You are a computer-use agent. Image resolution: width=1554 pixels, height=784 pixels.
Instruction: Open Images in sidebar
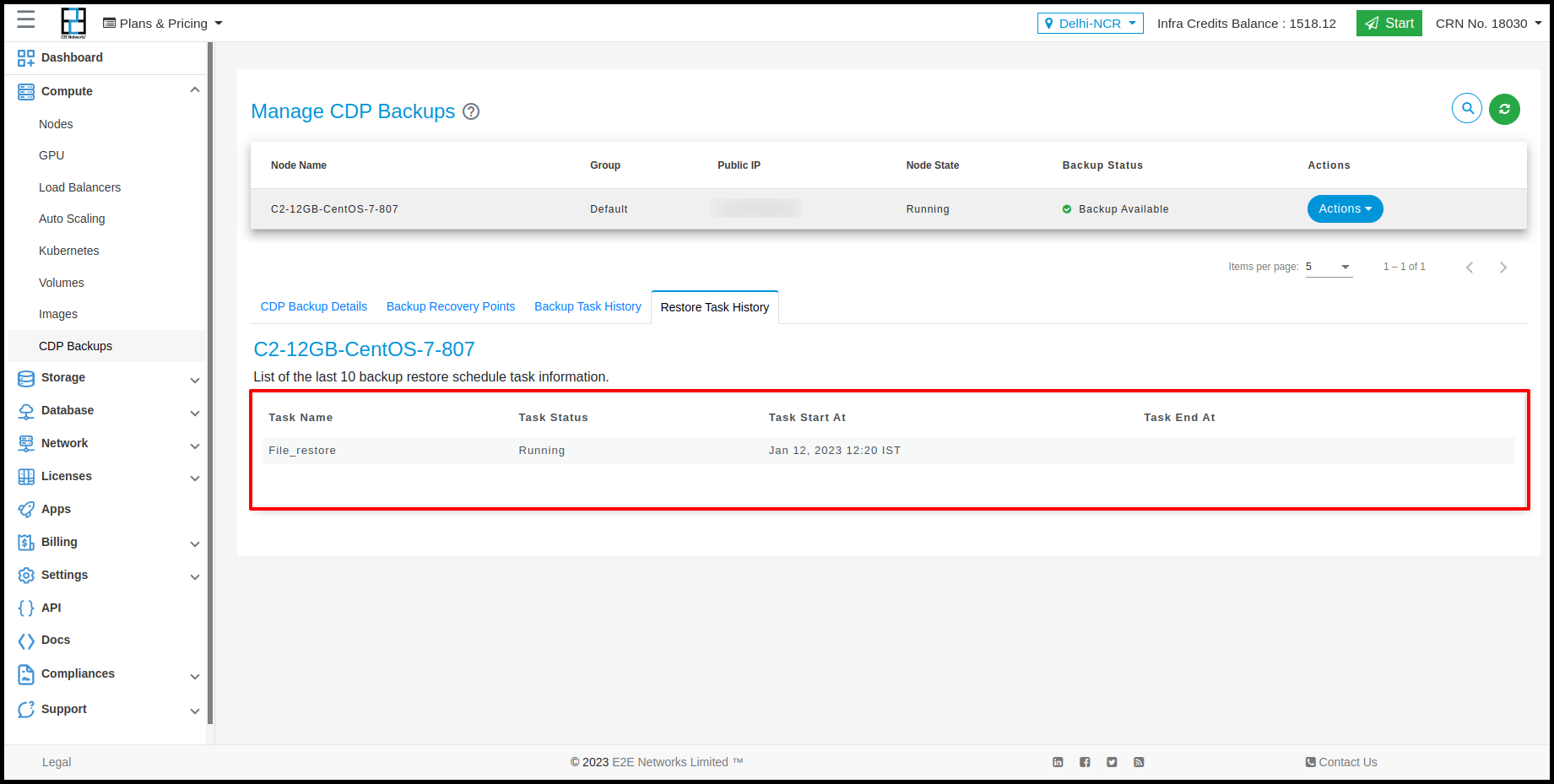tap(58, 314)
